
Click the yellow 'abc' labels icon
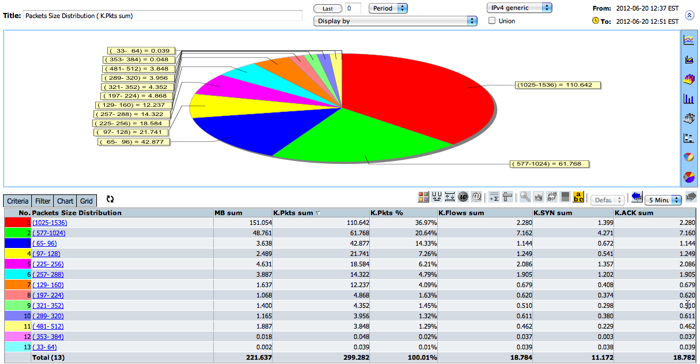coord(578,197)
